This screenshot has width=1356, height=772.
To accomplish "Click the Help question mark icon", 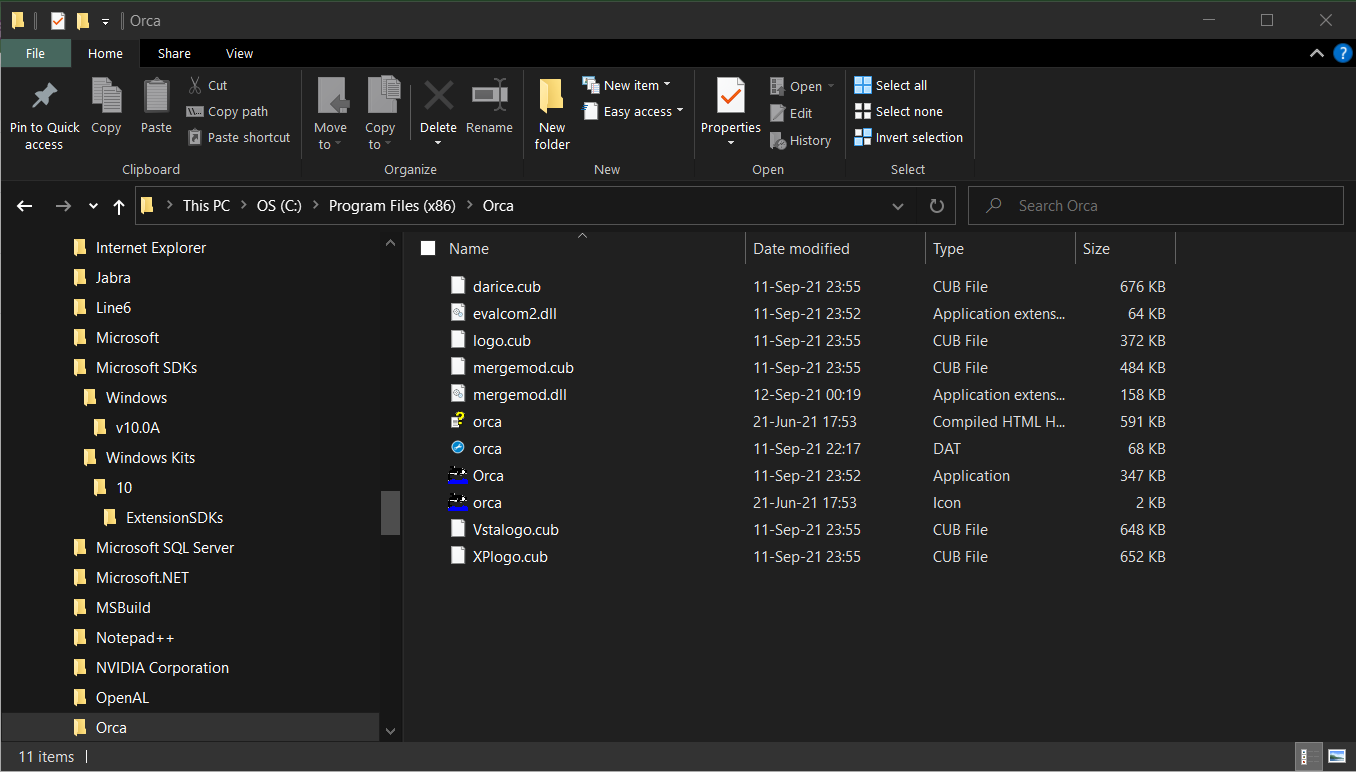I will pyautogui.click(x=1343, y=53).
